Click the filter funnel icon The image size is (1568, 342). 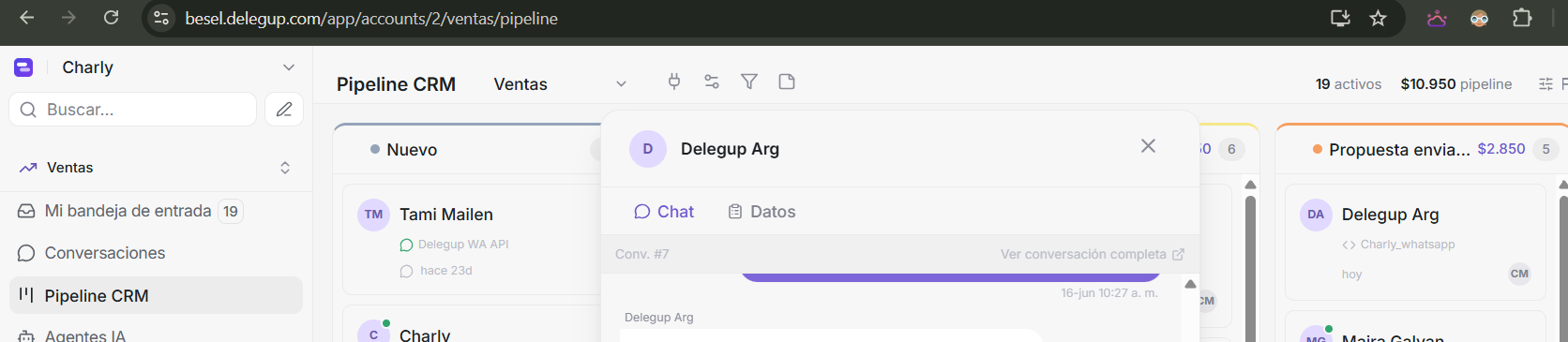[x=749, y=82]
